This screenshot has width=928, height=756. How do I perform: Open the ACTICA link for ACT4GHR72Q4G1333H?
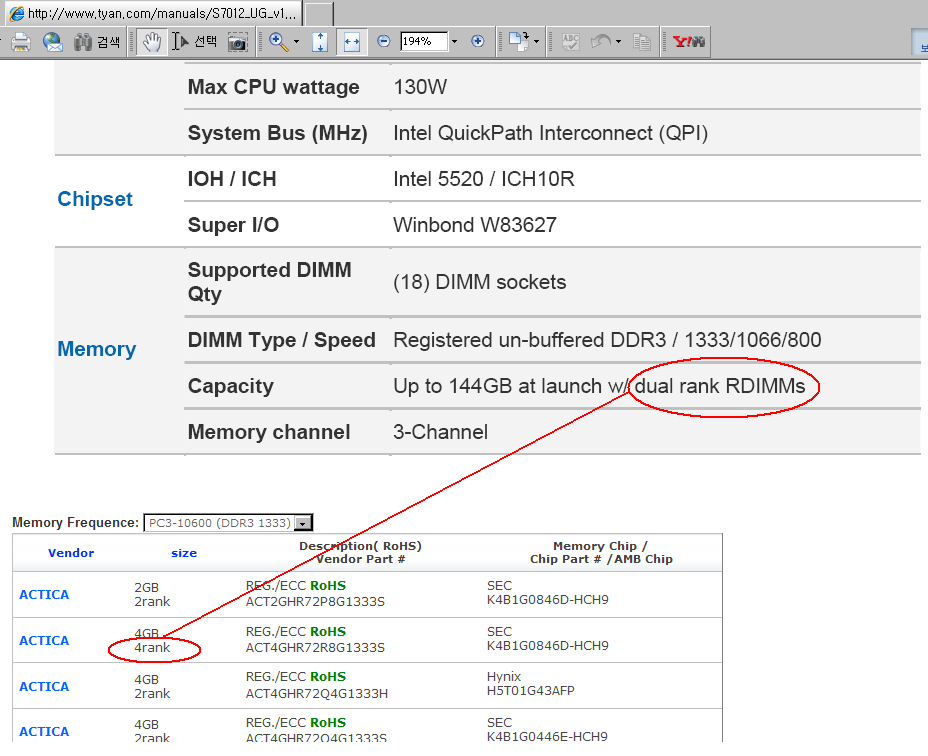(x=44, y=687)
